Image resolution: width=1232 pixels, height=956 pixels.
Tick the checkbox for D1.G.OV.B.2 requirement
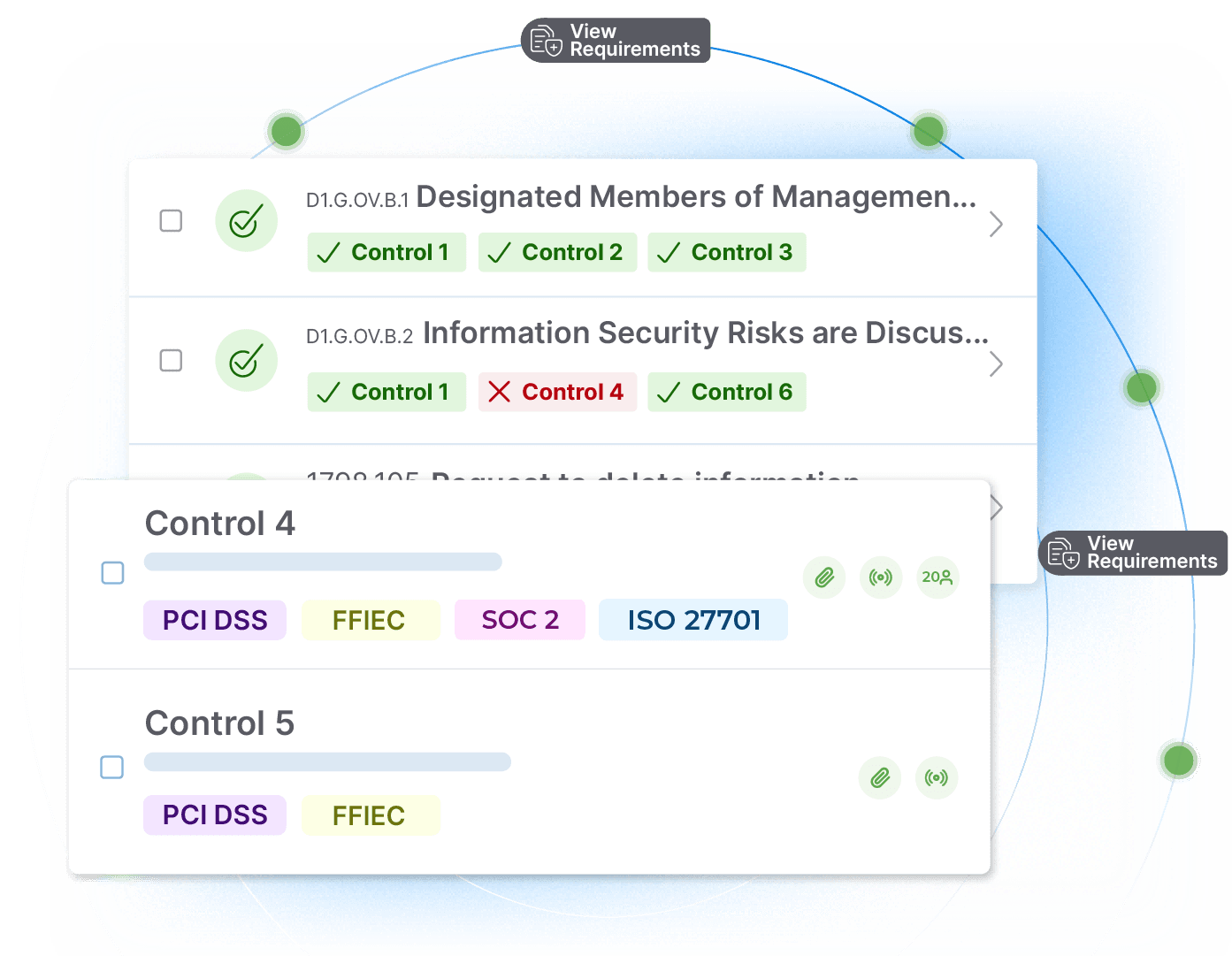tap(171, 361)
